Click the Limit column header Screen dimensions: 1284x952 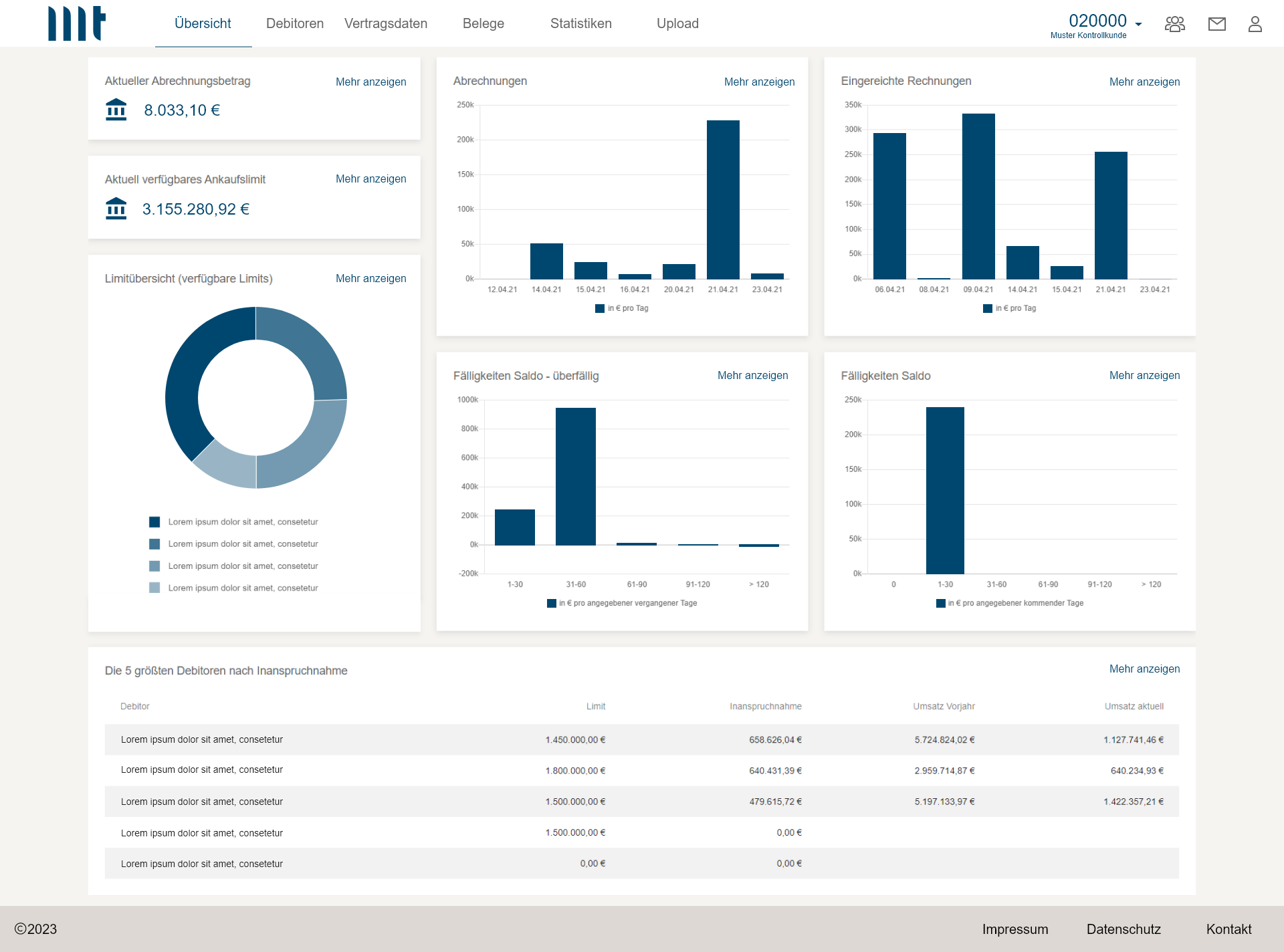pos(596,706)
